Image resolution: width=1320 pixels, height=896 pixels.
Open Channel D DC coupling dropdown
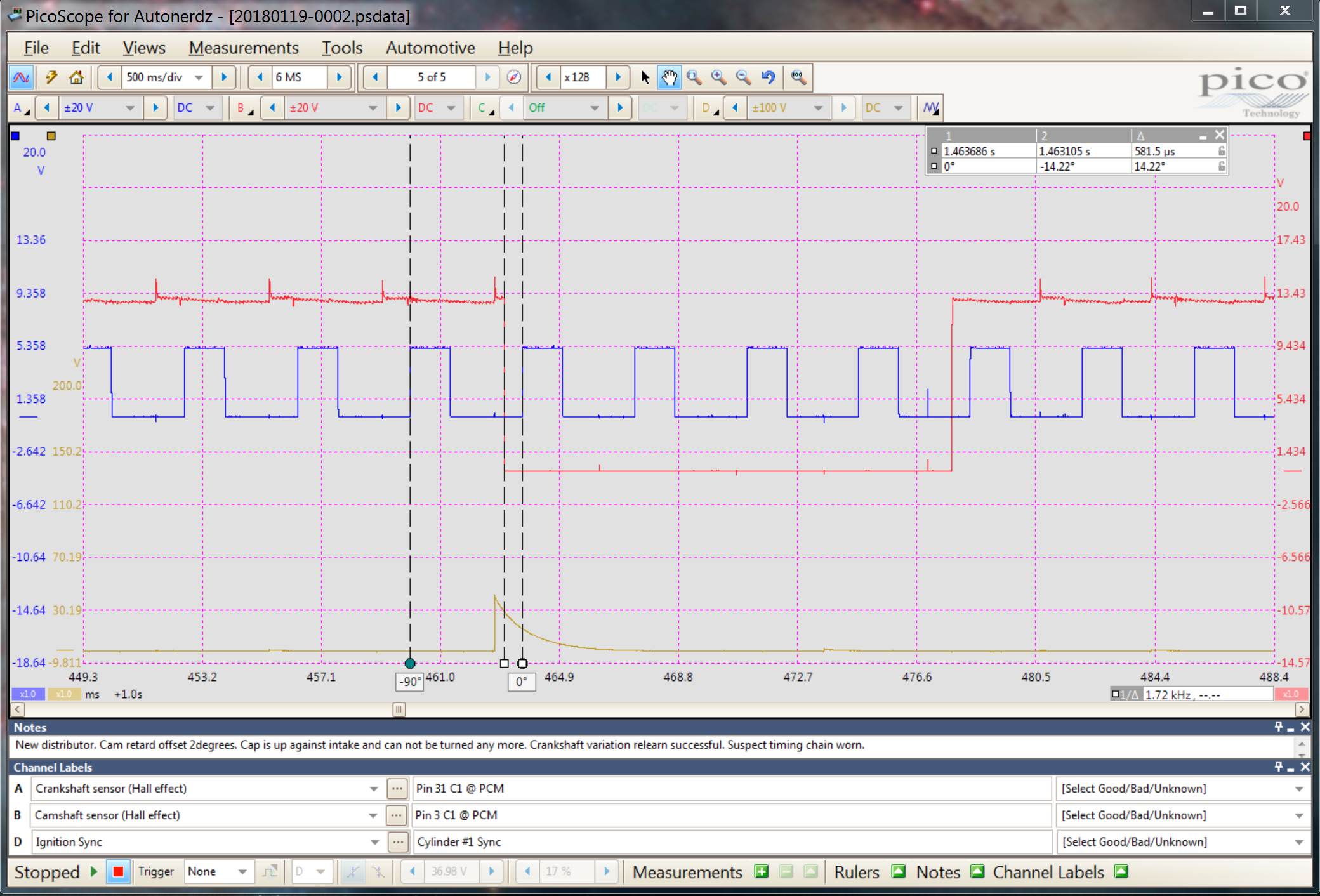coord(899,108)
